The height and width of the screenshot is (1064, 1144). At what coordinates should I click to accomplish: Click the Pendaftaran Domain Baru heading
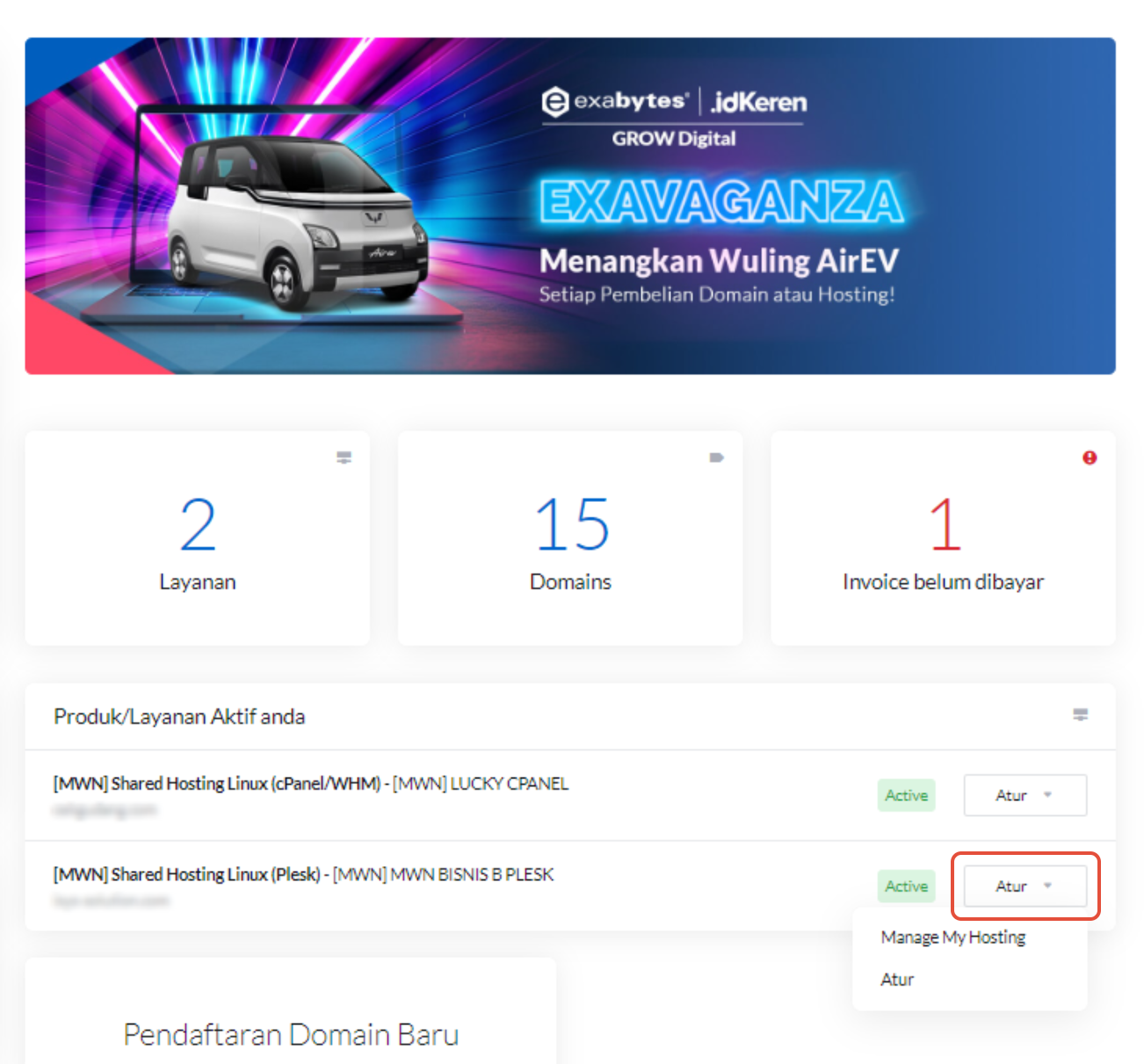tap(291, 1035)
